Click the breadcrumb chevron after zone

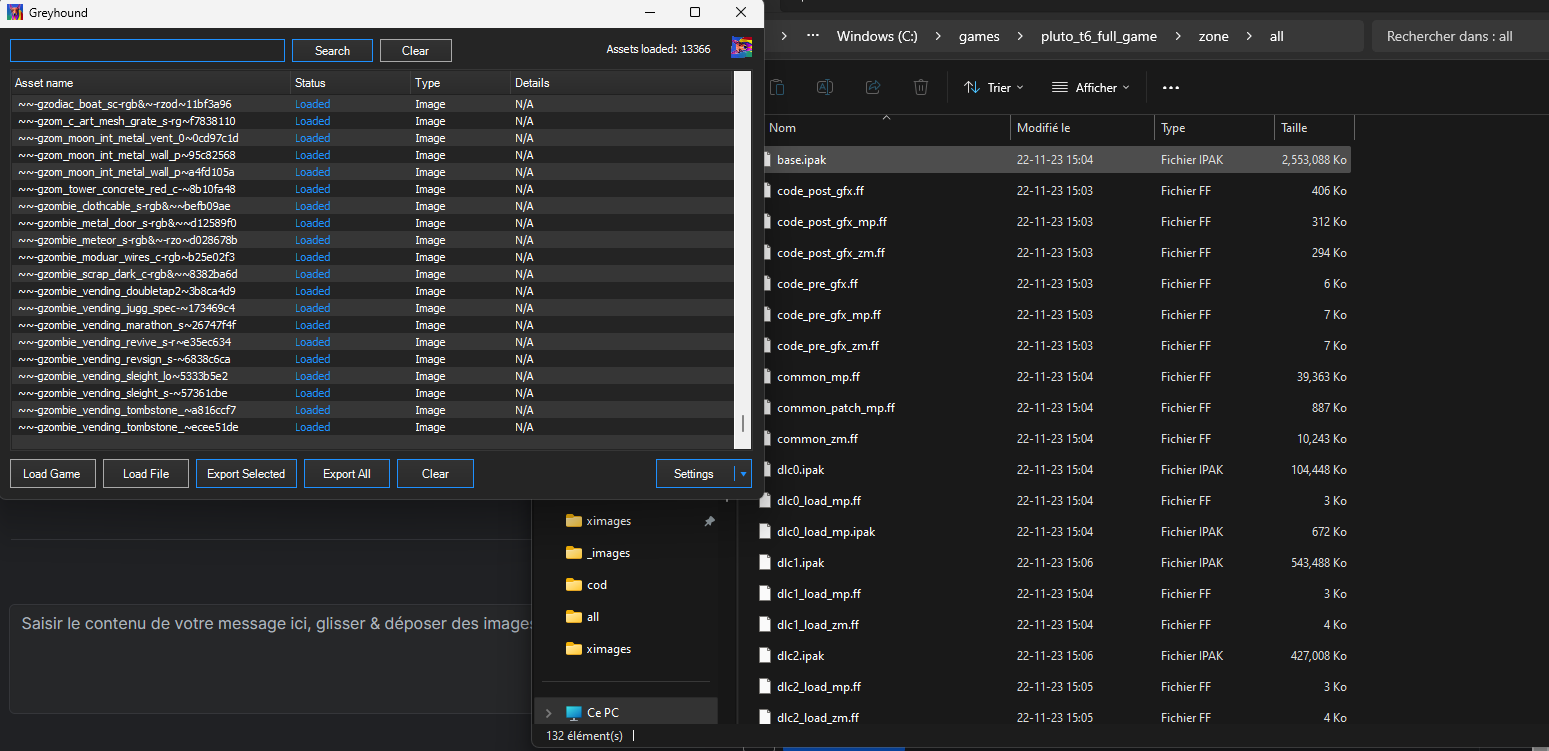pyautogui.click(x=1250, y=36)
